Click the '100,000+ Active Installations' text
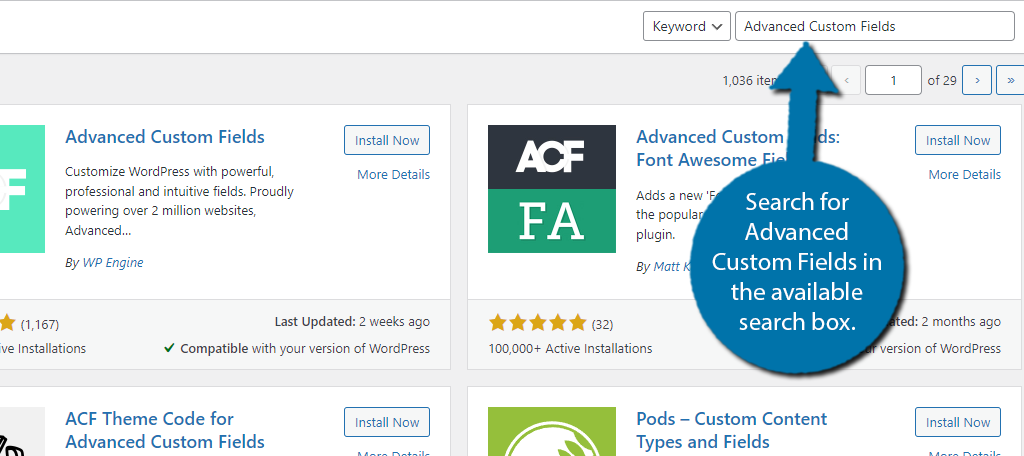This screenshot has width=1024, height=456. tap(570, 349)
